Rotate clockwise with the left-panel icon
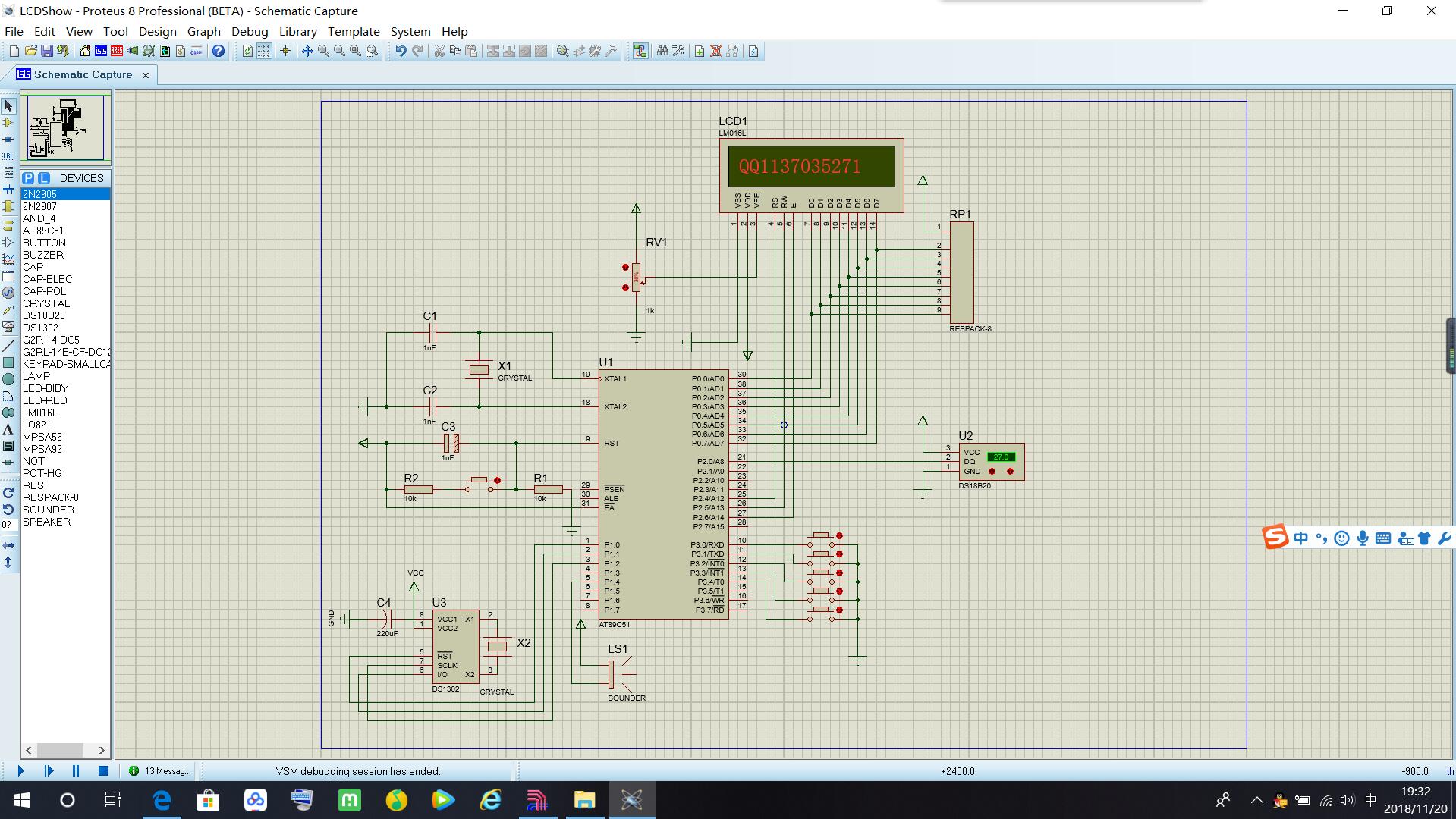 8,493
